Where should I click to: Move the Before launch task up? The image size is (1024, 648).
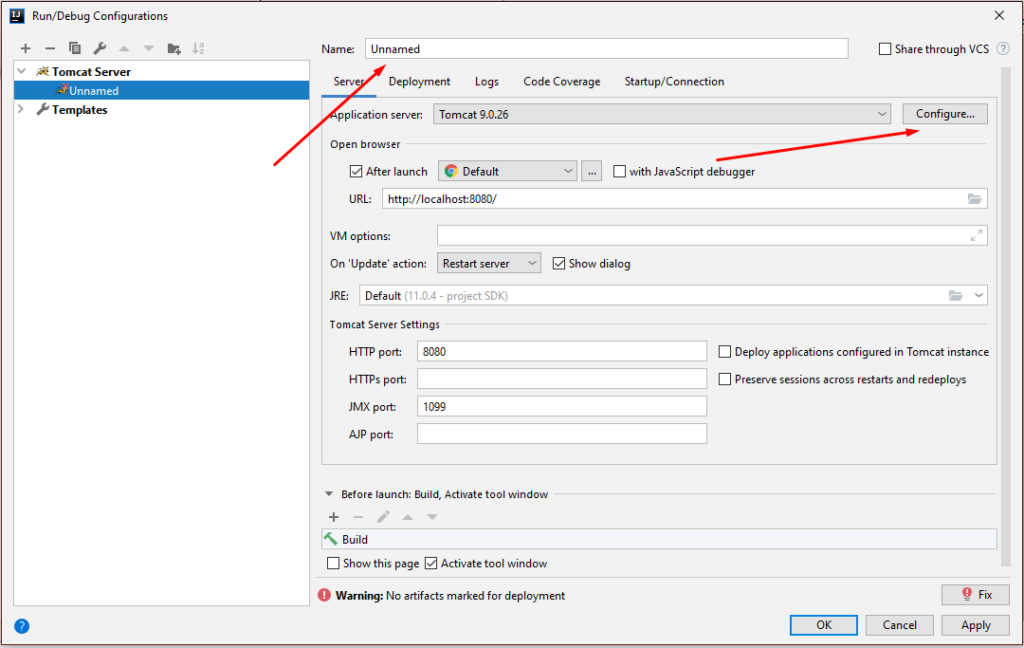coord(408,517)
